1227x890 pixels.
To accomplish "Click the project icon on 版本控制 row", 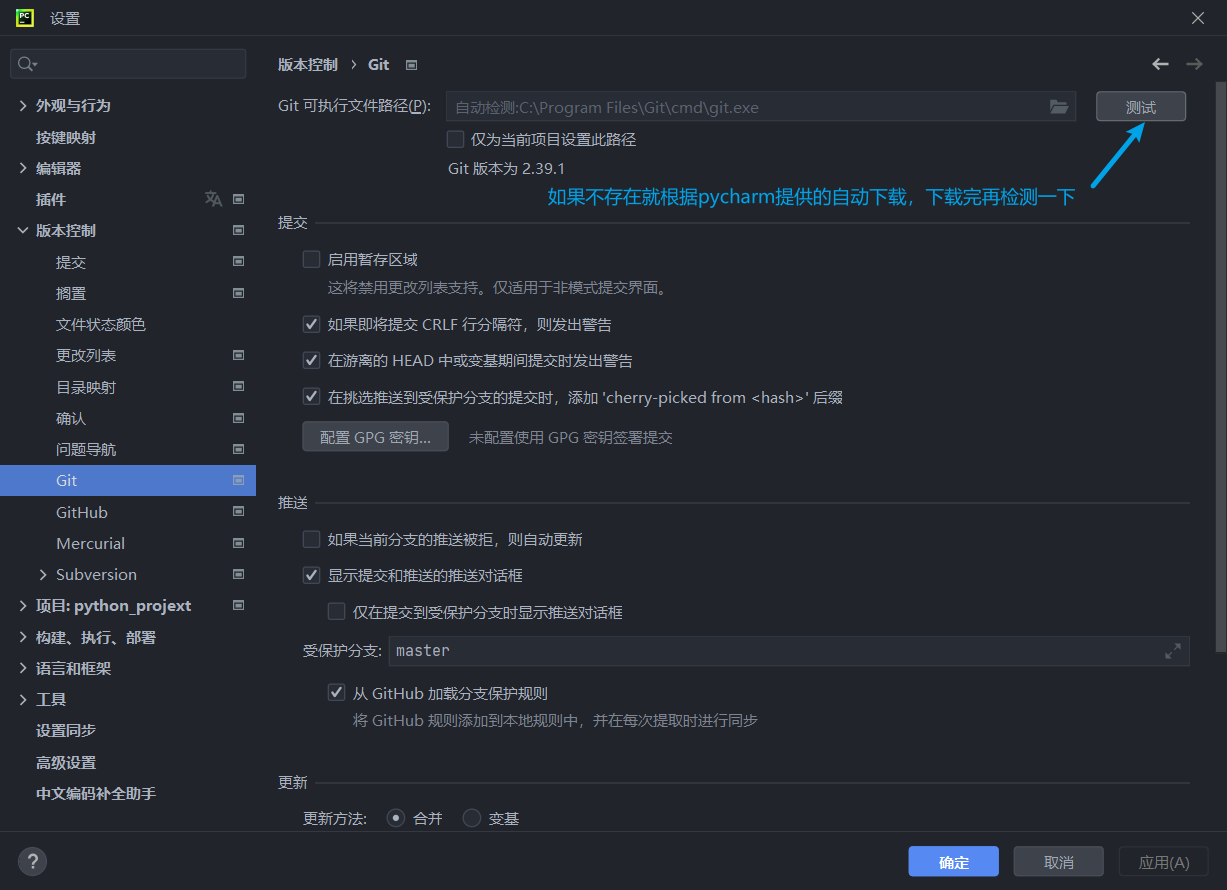I will [238, 230].
